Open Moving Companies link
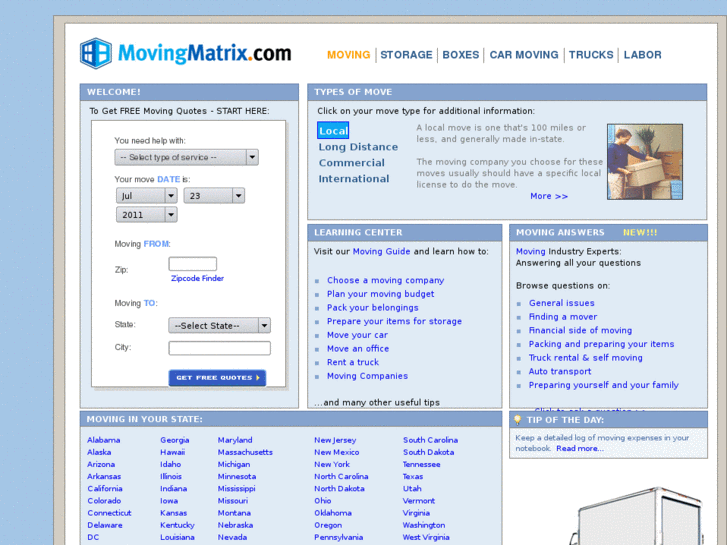Image resolution: width=727 pixels, height=545 pixels. click(367, 376)
